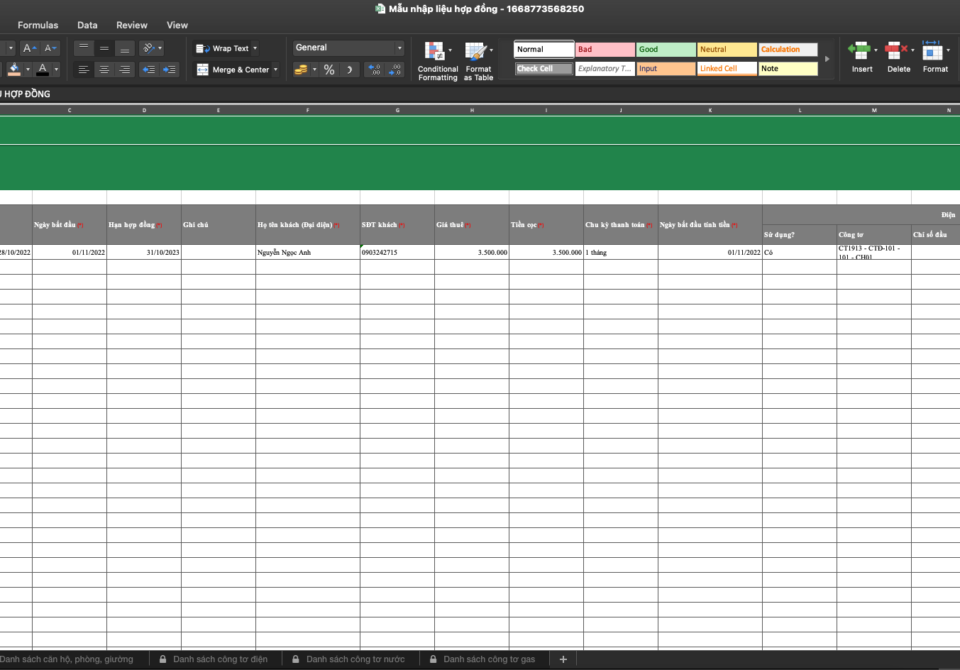Open Format as Table
Image resolution: width=960 pixels, height=670 pixels.
pyautogui.click(x=477, y=52)
